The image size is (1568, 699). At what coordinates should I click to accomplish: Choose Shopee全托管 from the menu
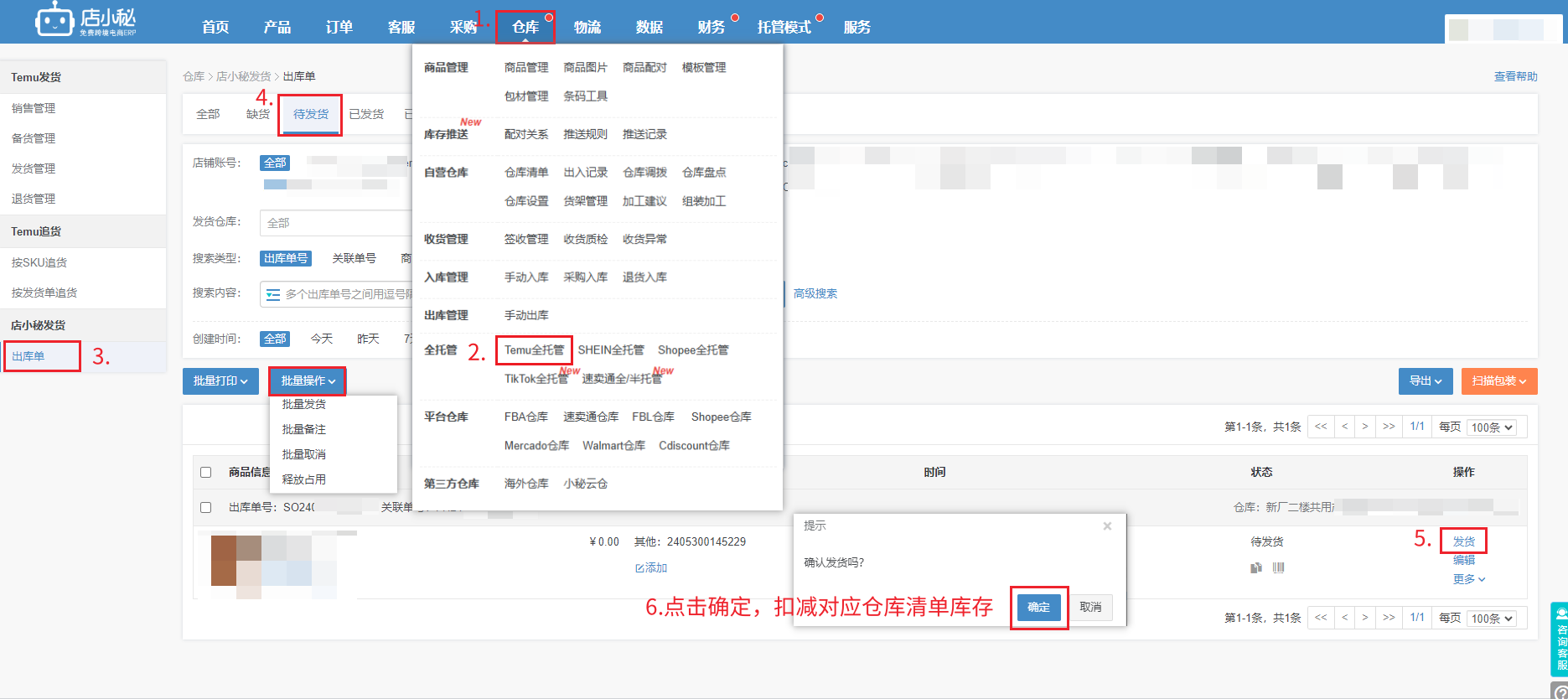click(693, 349)
